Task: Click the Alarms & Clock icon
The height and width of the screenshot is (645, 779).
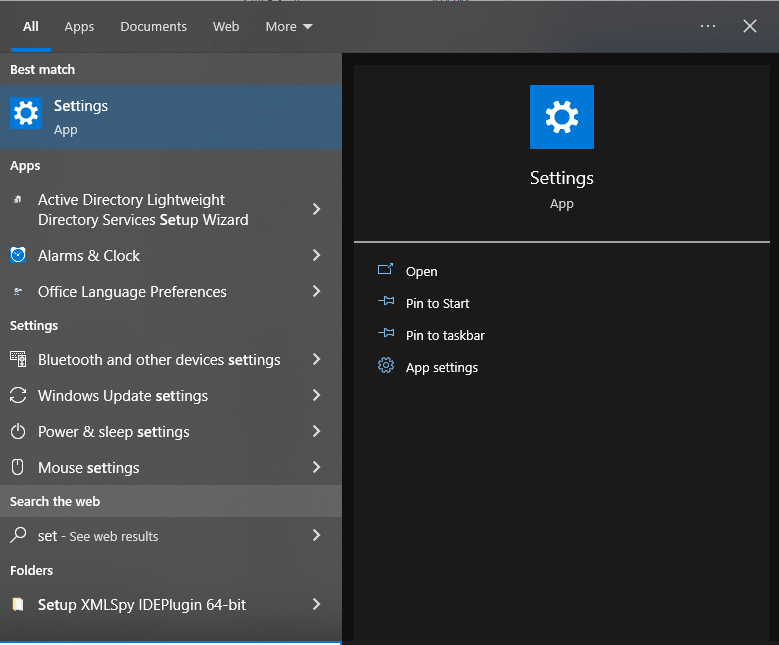Action: click(x=18, y=256)
